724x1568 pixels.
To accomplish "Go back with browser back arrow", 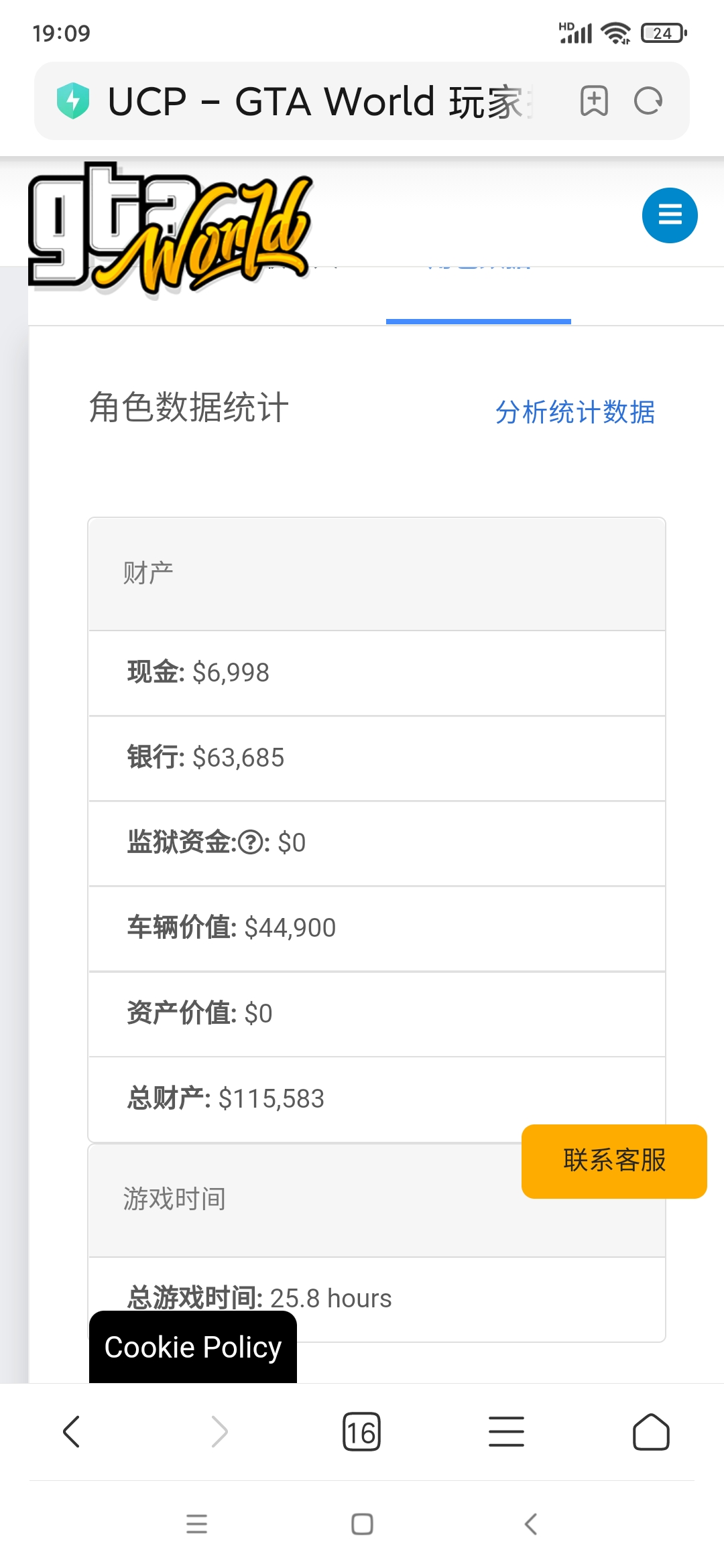I will (71, 1432).
